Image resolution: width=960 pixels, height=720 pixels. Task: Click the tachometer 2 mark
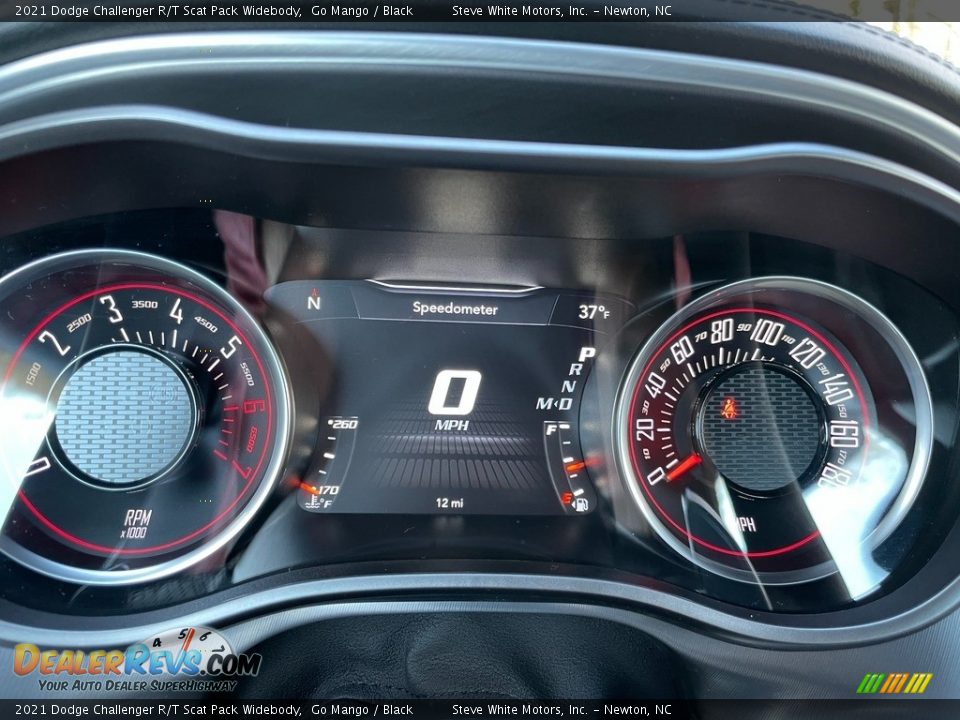tap(54, 342)
